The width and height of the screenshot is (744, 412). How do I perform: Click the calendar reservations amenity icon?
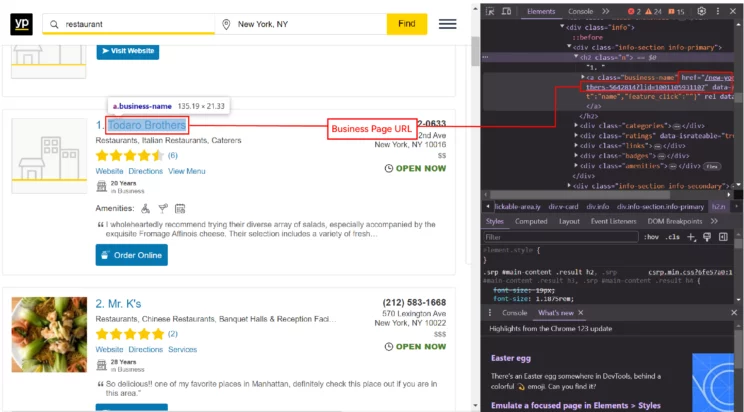[x=180, y=208]
